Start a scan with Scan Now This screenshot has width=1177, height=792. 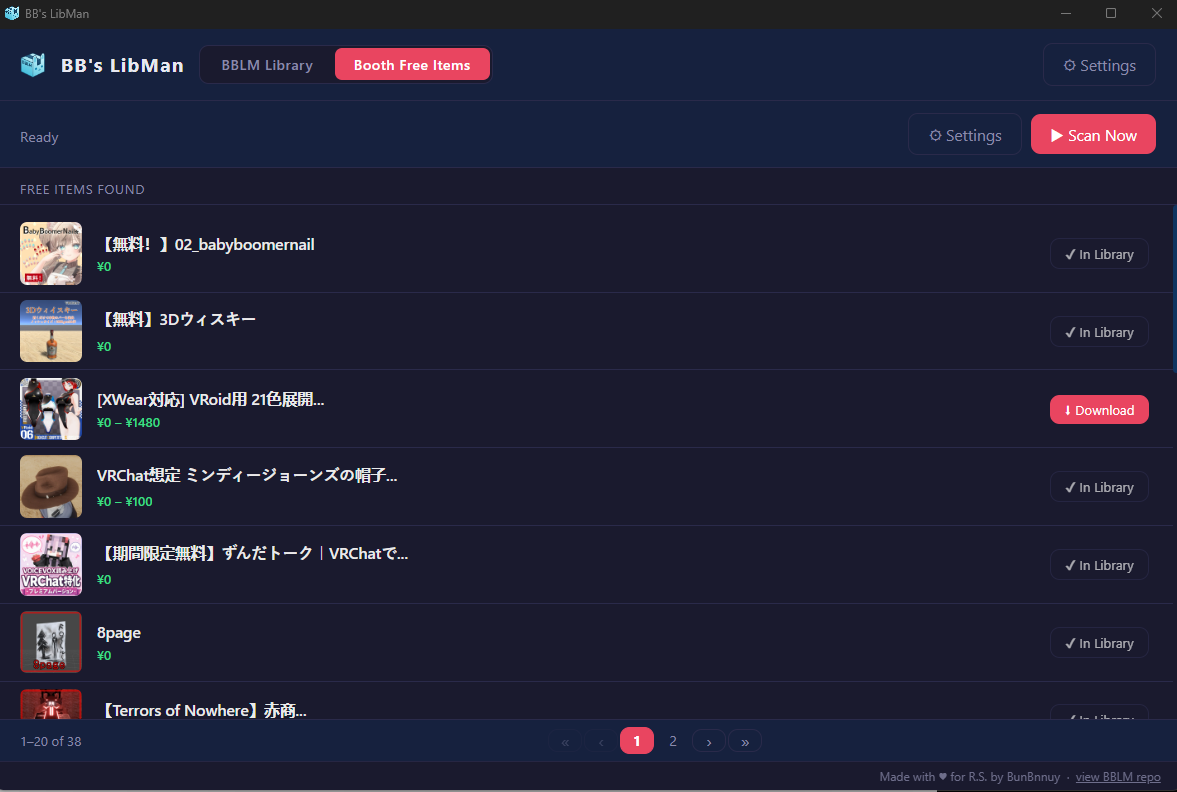pos(1093,135)
